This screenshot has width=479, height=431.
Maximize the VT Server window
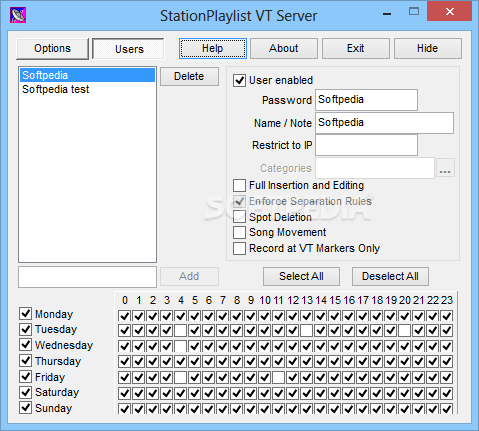tap(414, 12)
